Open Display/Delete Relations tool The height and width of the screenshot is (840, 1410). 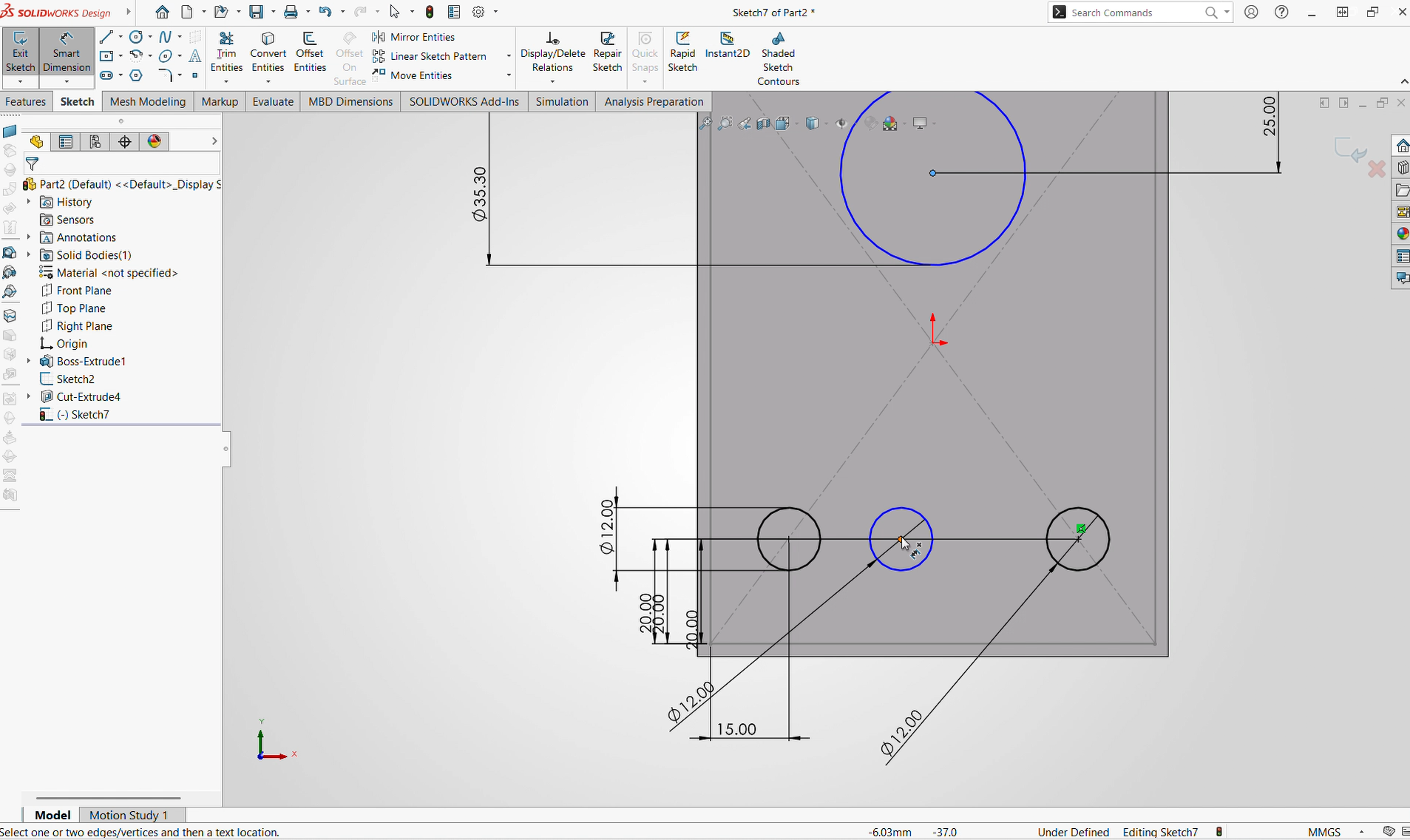[552, 52]
